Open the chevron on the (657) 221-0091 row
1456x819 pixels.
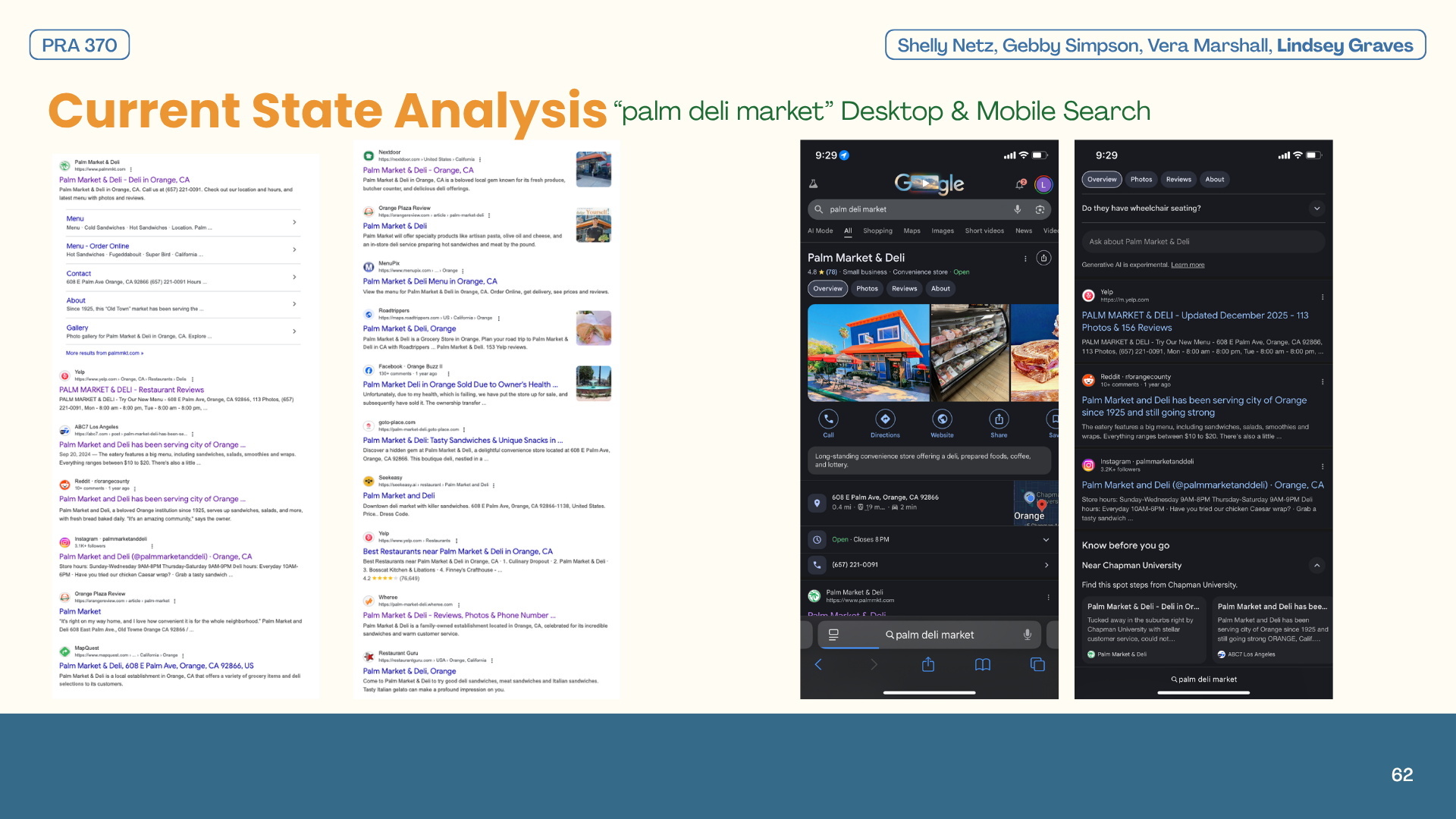pyautogui.click(x=1046, y=565)
